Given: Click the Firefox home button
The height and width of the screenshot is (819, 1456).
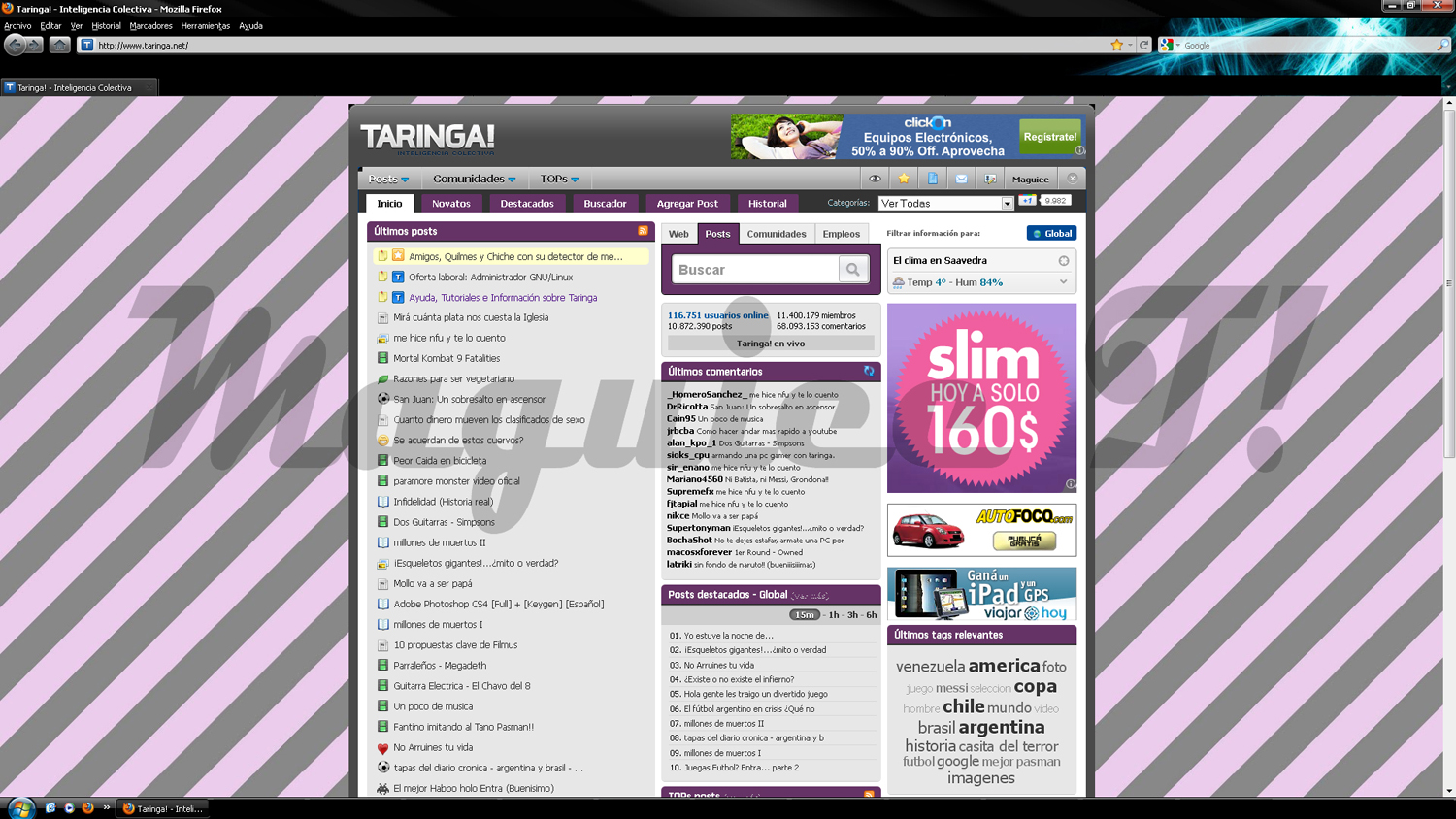Looking at the screenshot, I should pos(59,45).
